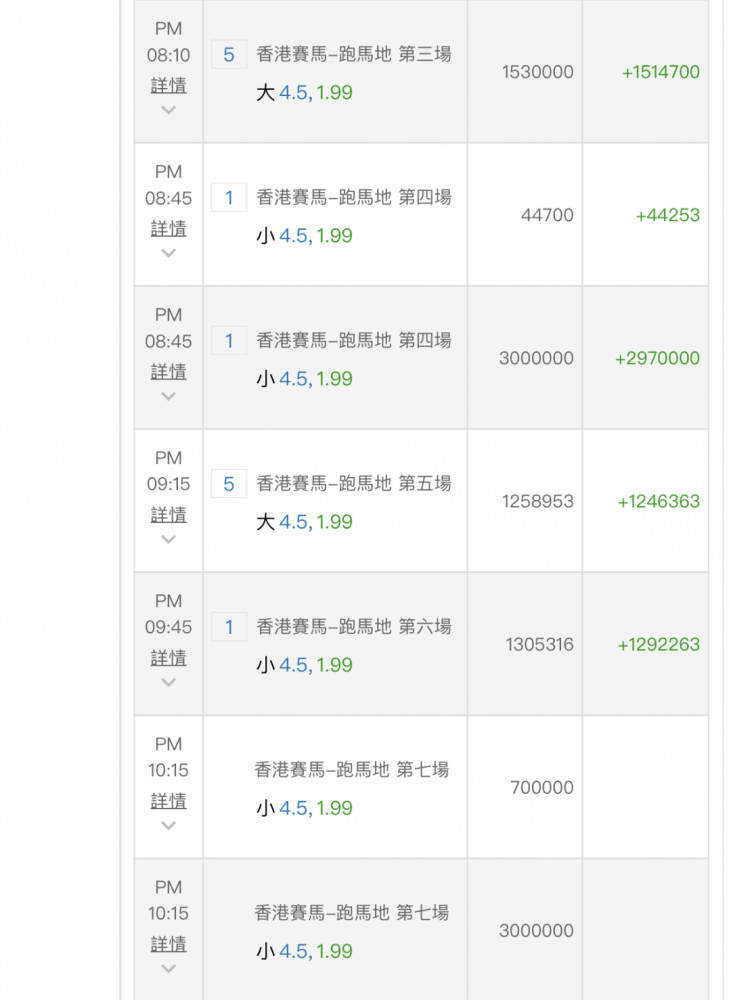Expand chevron under 08:10 詳情
Viewport: 731px width, 1000px height.
168,110
